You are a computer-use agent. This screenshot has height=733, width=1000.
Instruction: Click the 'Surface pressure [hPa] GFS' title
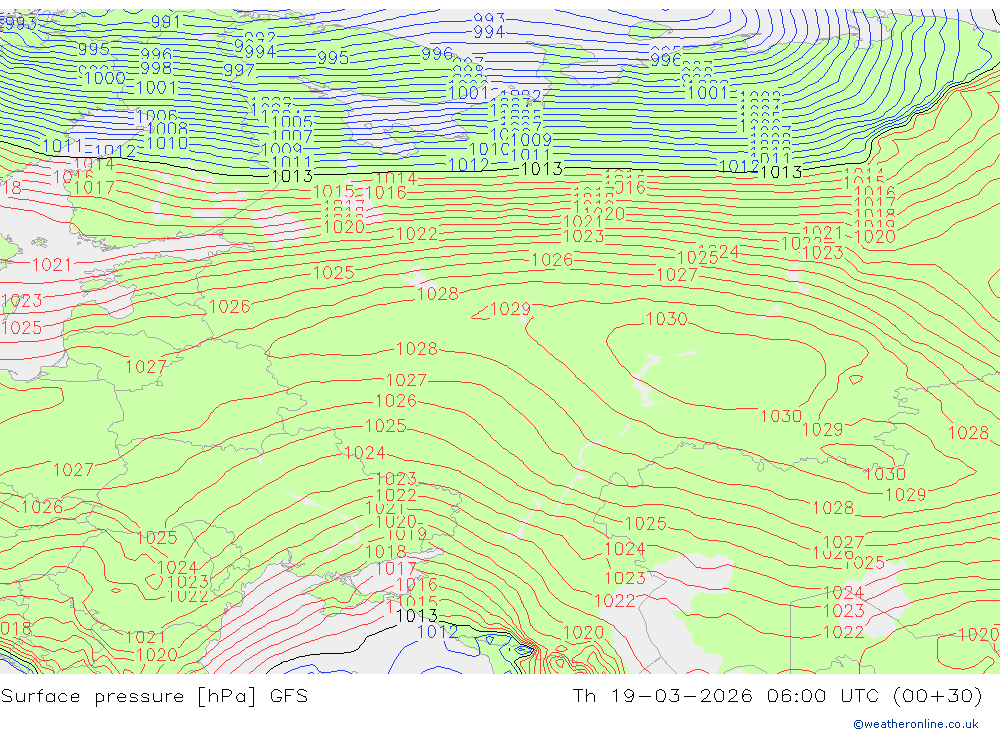tap(154, 696)
